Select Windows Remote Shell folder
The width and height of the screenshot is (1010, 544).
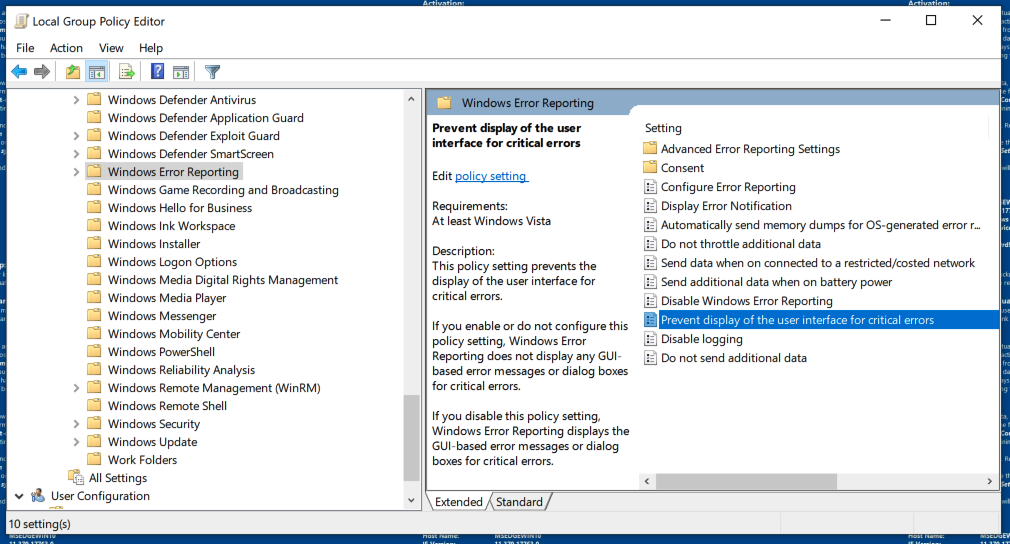coord(167,406)
